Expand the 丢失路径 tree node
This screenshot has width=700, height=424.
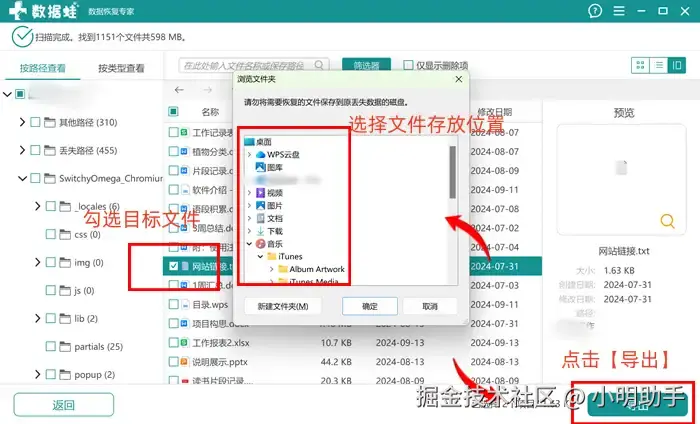[x=22, y=150]
